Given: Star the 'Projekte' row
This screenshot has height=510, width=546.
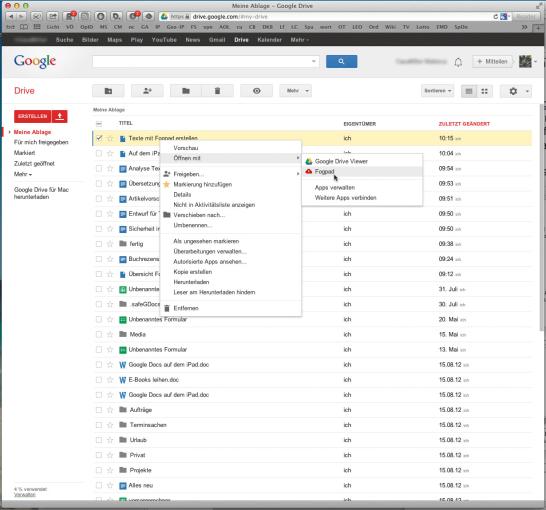Looking at the screenshot, I should tap(110, 470).
